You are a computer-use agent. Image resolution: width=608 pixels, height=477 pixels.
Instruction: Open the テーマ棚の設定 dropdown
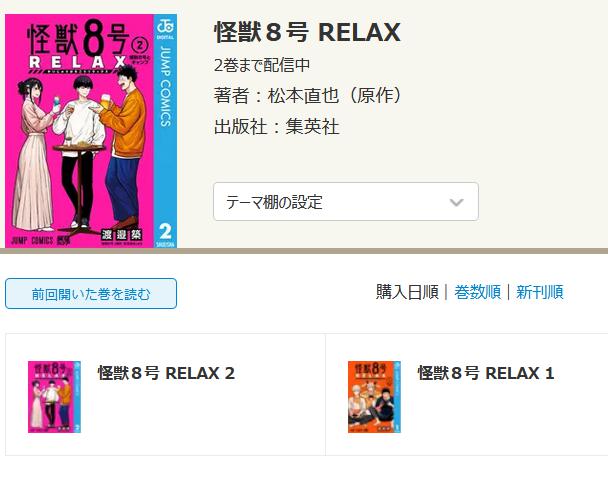(x=346, y=202)
